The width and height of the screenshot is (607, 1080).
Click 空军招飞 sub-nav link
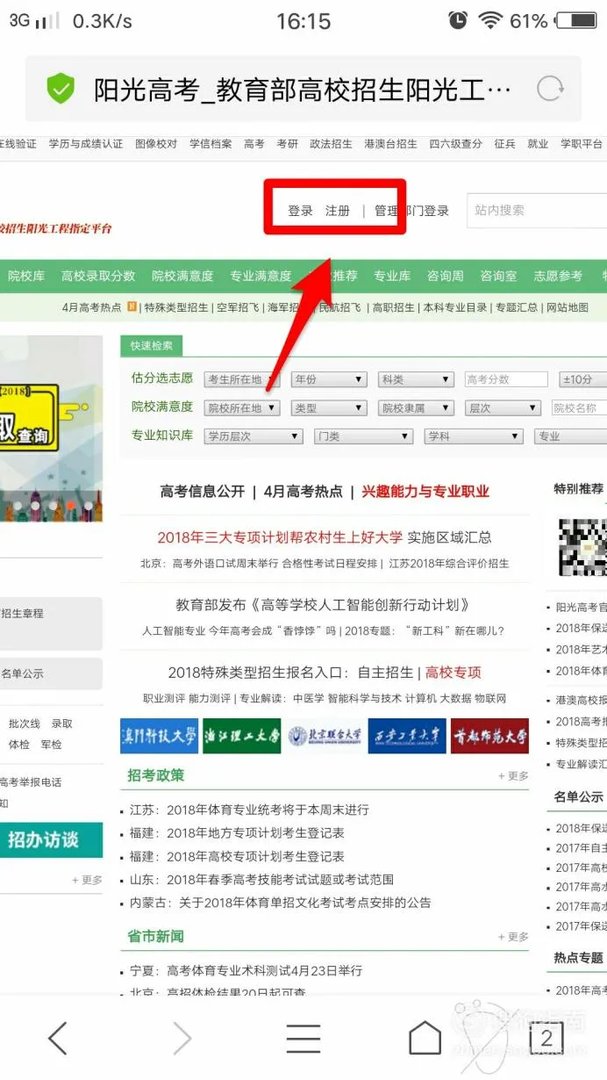[x=238, y=308]
